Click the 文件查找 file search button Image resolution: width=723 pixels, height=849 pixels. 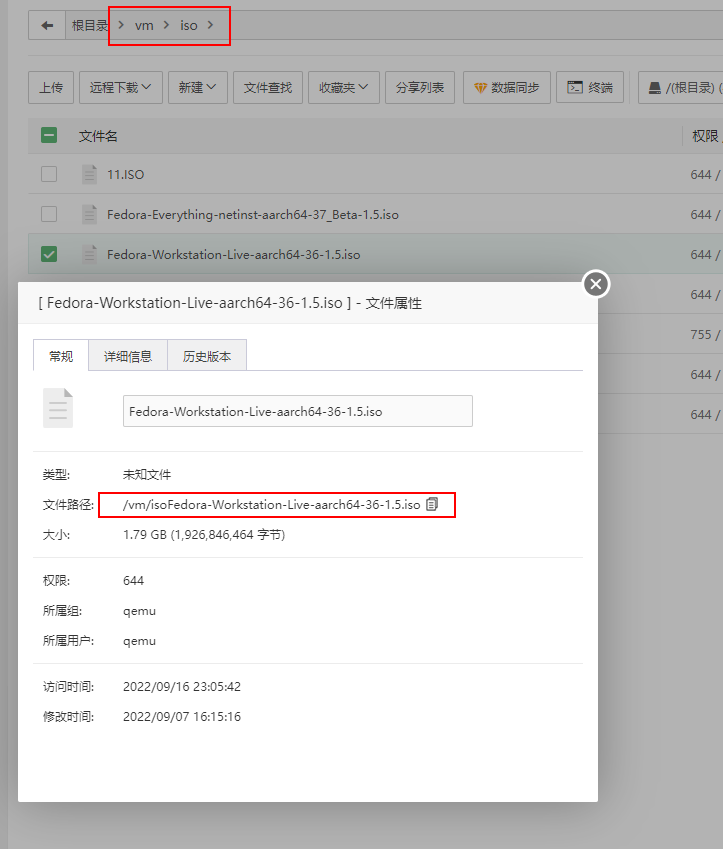(268, 88)
